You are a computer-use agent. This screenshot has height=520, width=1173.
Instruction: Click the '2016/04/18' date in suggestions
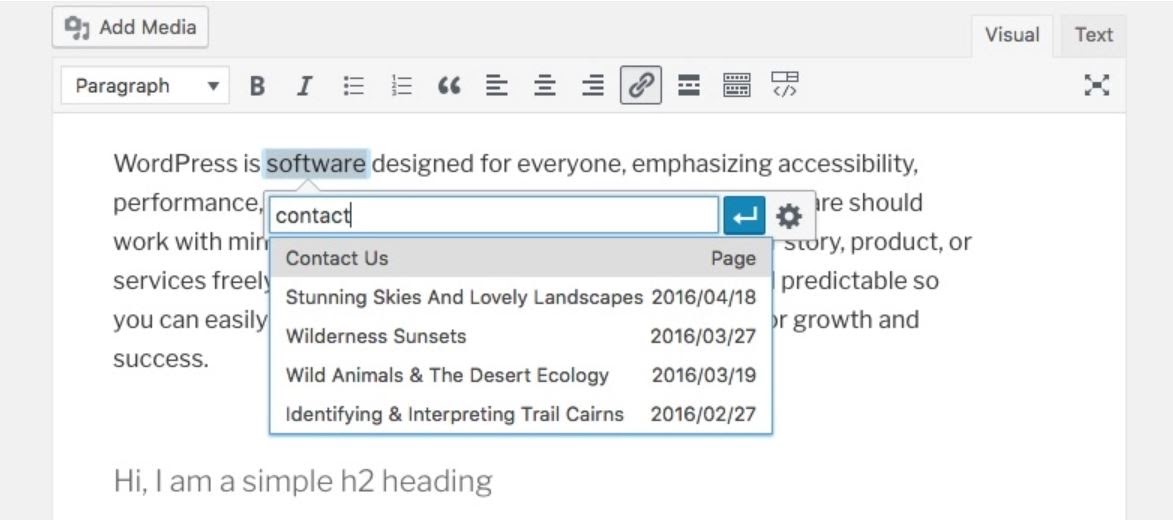(x=703, y=297)
